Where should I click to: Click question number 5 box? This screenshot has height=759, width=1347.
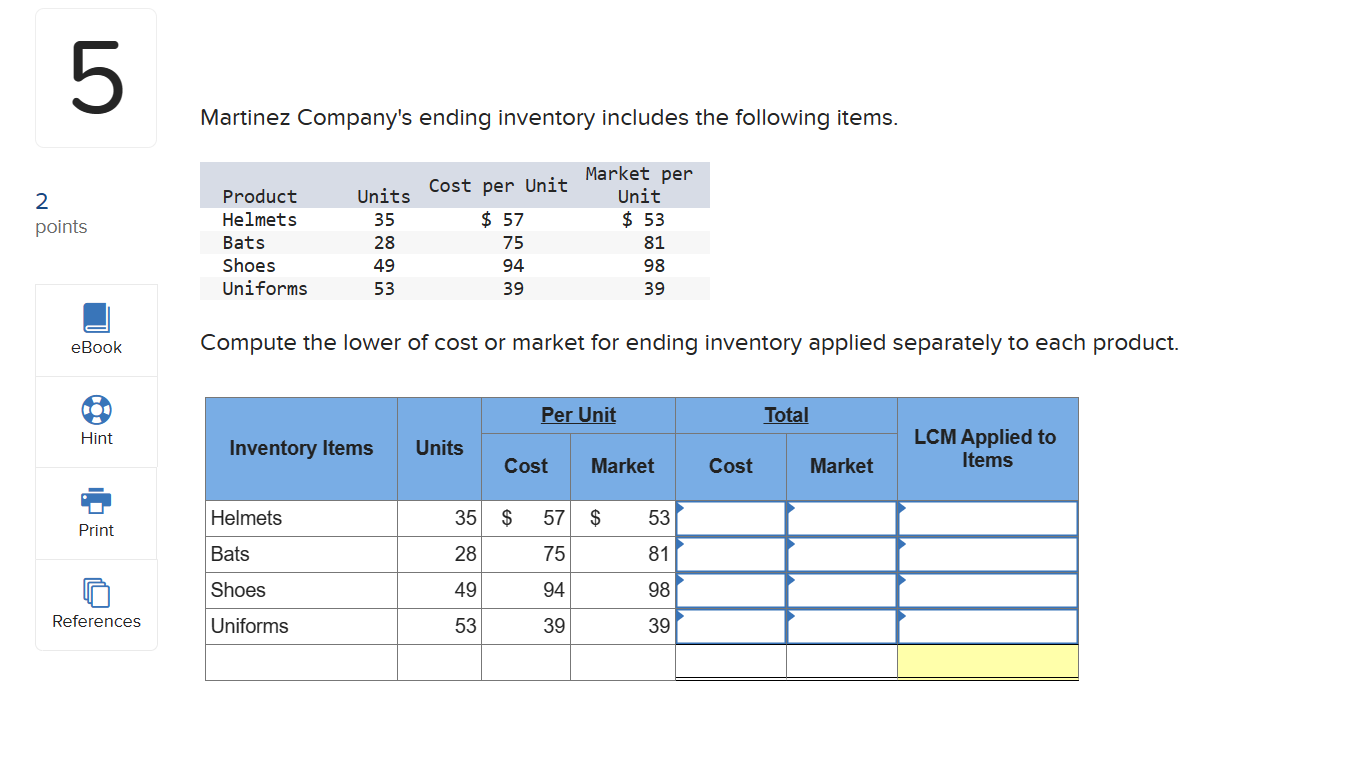96,78
